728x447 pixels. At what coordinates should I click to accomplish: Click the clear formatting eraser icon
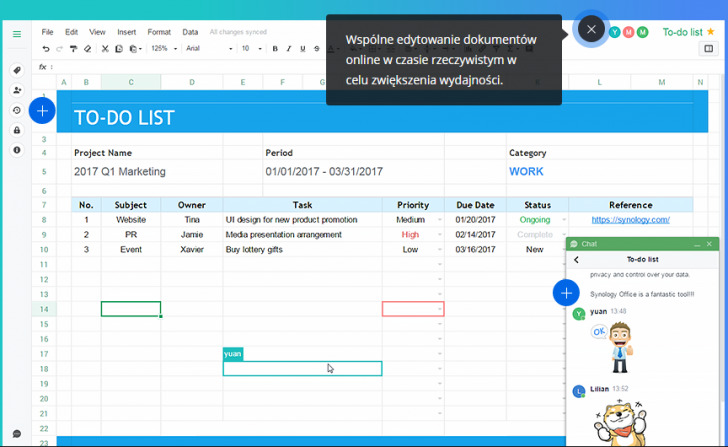coord(88,48)
